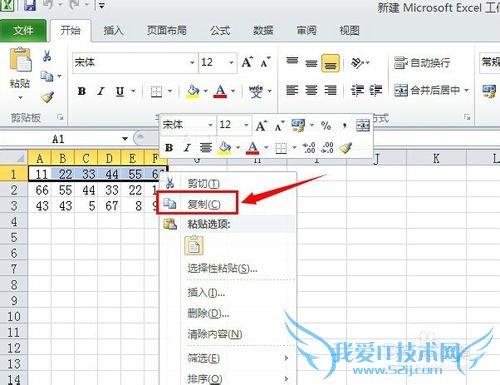This screenshot has height=385, width=500.
Task: Click the paste option icon under 粘贴选项
Action: pos(194,246)
